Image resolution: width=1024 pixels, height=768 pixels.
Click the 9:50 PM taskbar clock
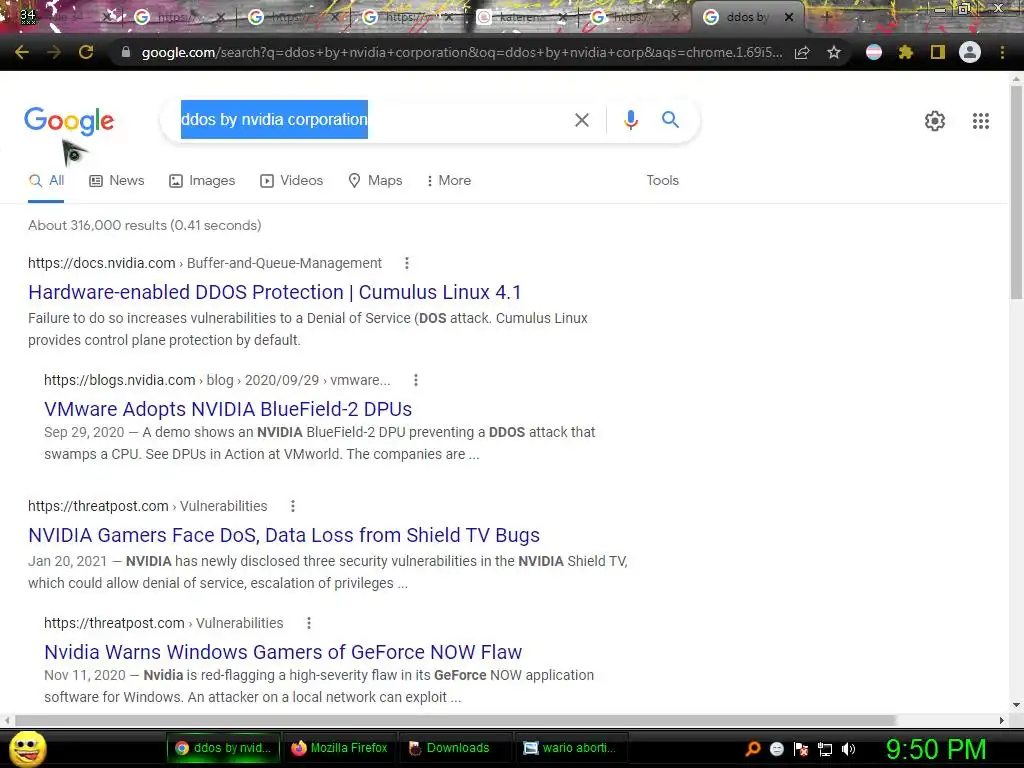pyautogui.click(x=936, y=749)
